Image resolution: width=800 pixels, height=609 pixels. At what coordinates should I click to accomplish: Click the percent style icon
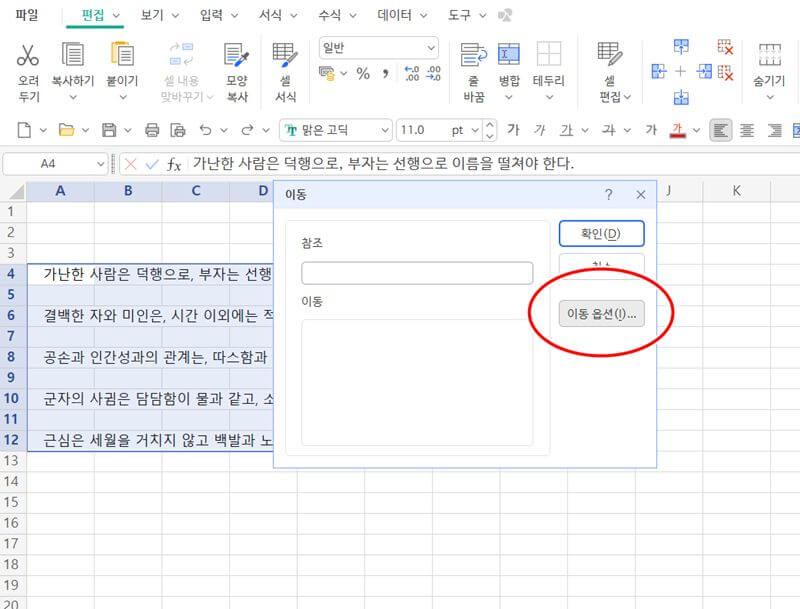(x=363, y=73)
